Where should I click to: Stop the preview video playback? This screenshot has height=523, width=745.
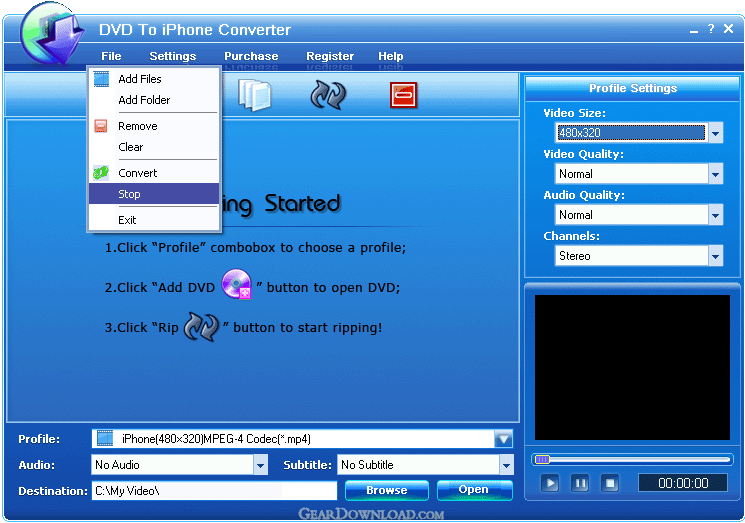610,484
